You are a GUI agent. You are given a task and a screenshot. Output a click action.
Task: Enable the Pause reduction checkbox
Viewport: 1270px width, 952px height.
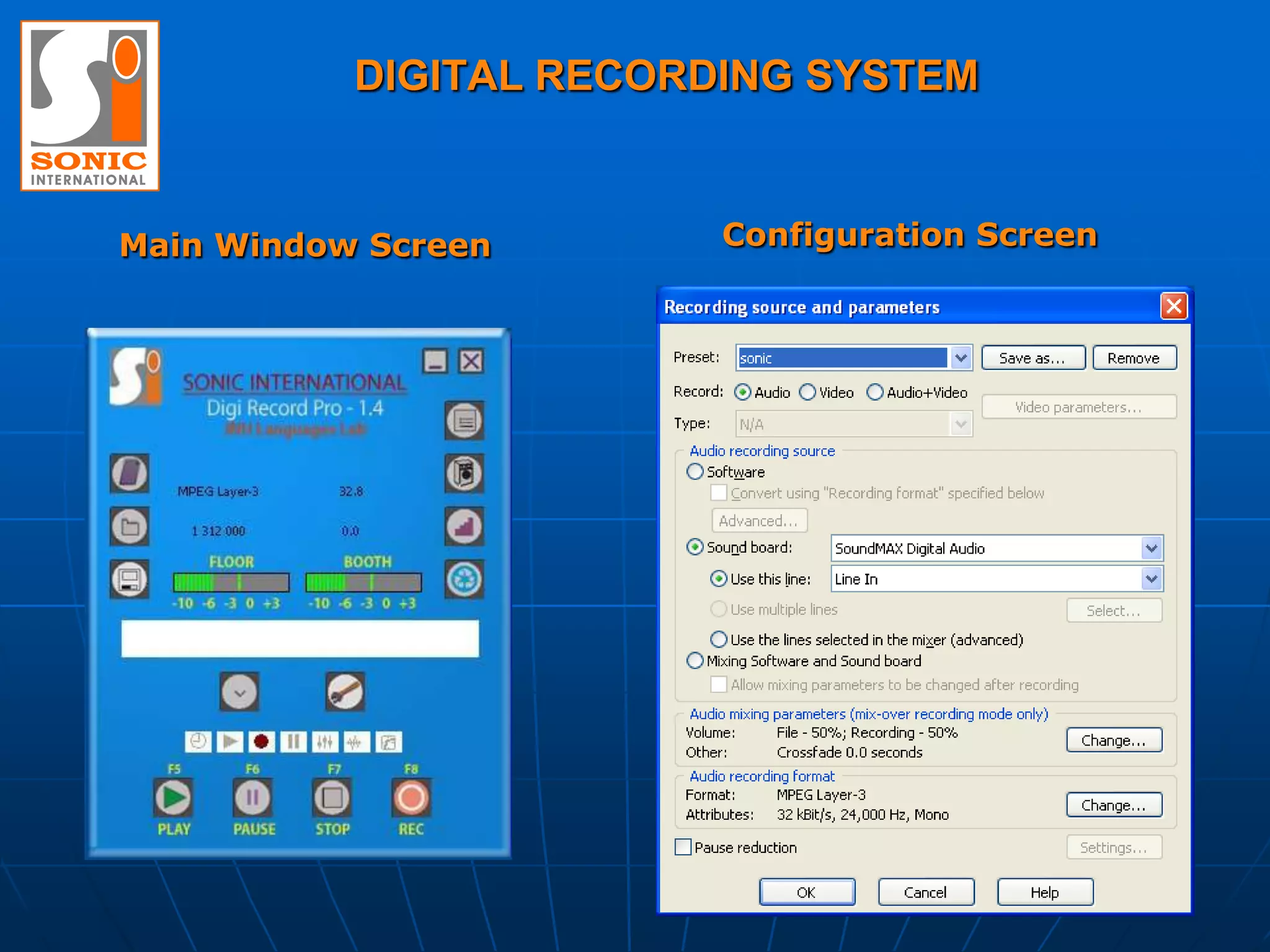683,847
